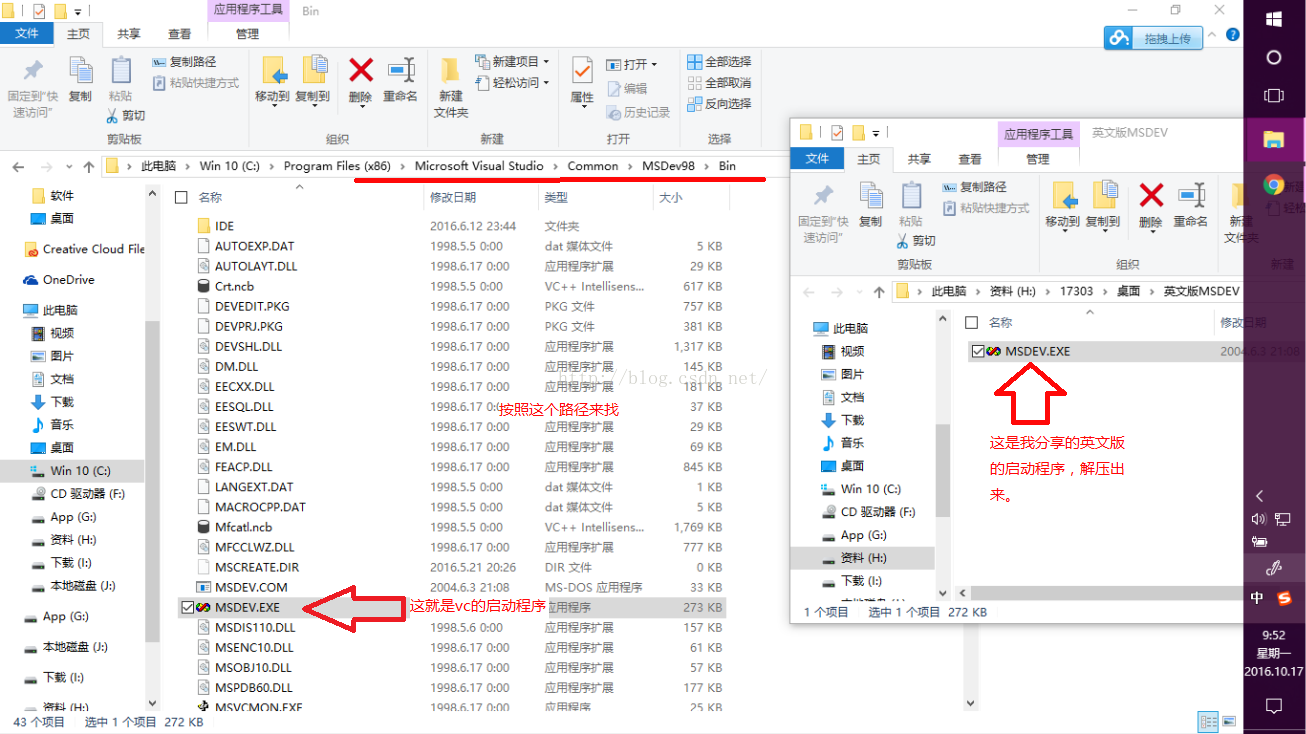This screenshot has width=1306, height=734.
Task: Click Select none (全部取消) in main window
Action: [x=719, y=83]
